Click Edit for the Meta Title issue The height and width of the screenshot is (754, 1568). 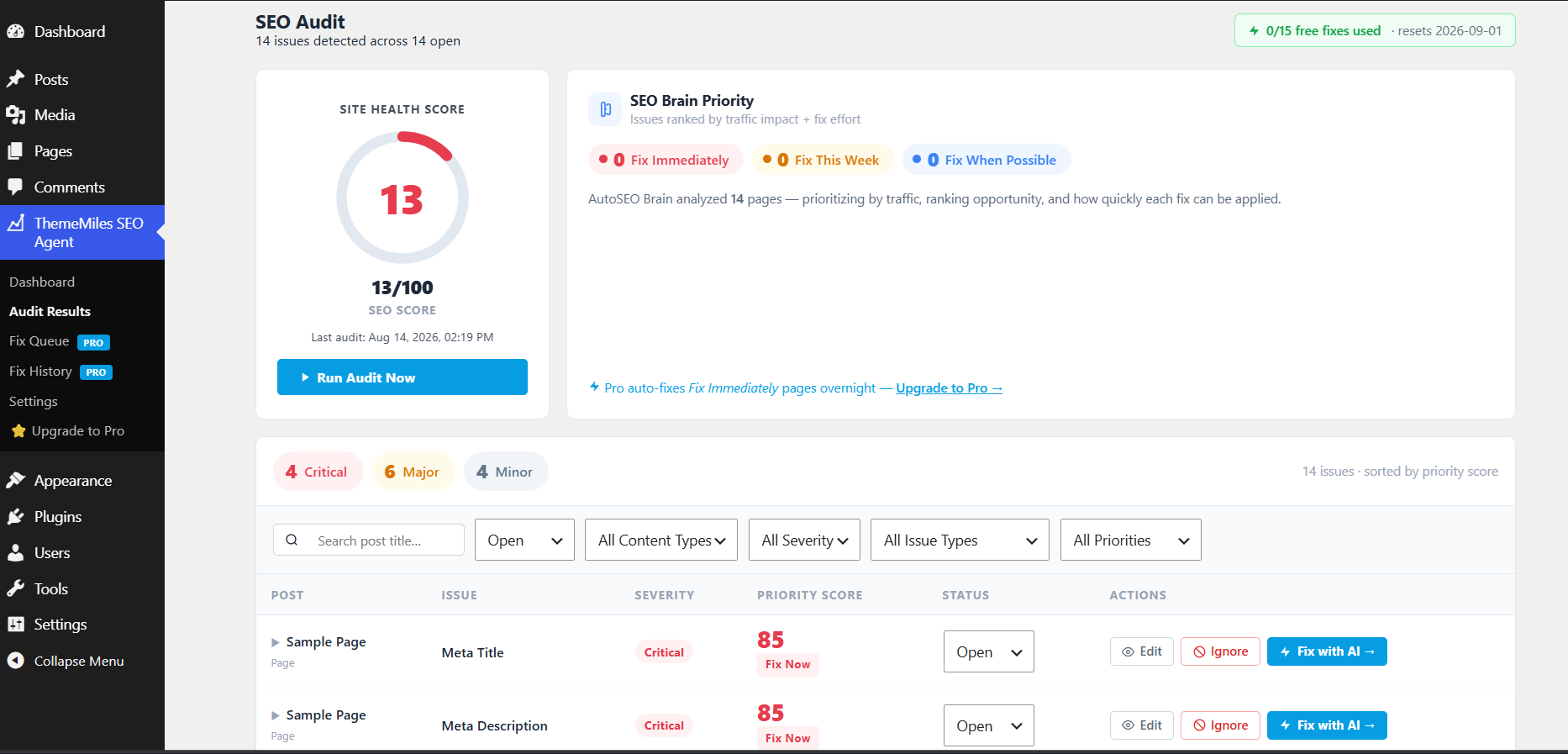click(x=1141, y=651)
